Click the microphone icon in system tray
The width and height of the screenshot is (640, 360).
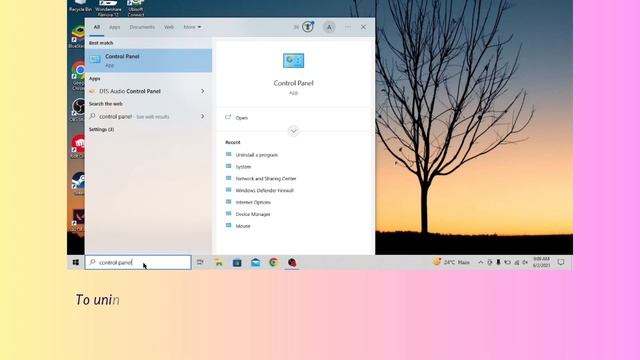498,262
